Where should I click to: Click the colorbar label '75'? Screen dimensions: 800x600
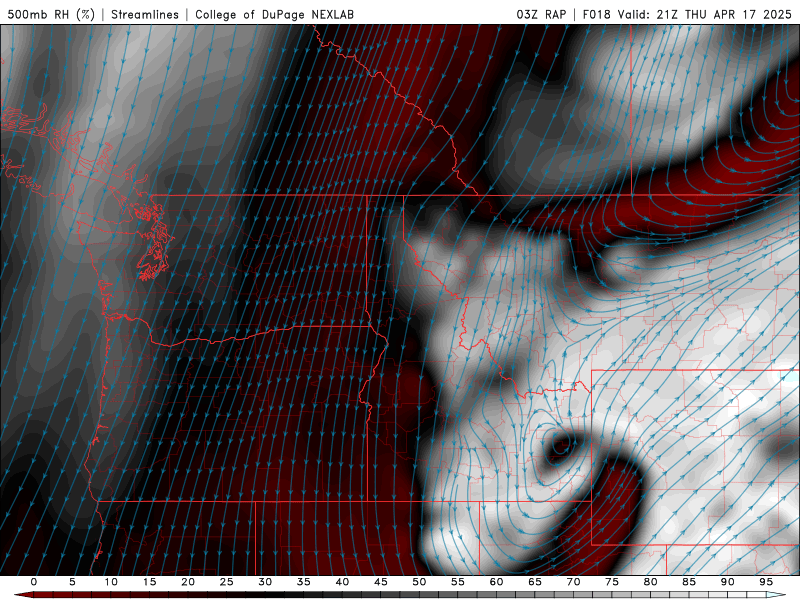(x=612, y=582)
